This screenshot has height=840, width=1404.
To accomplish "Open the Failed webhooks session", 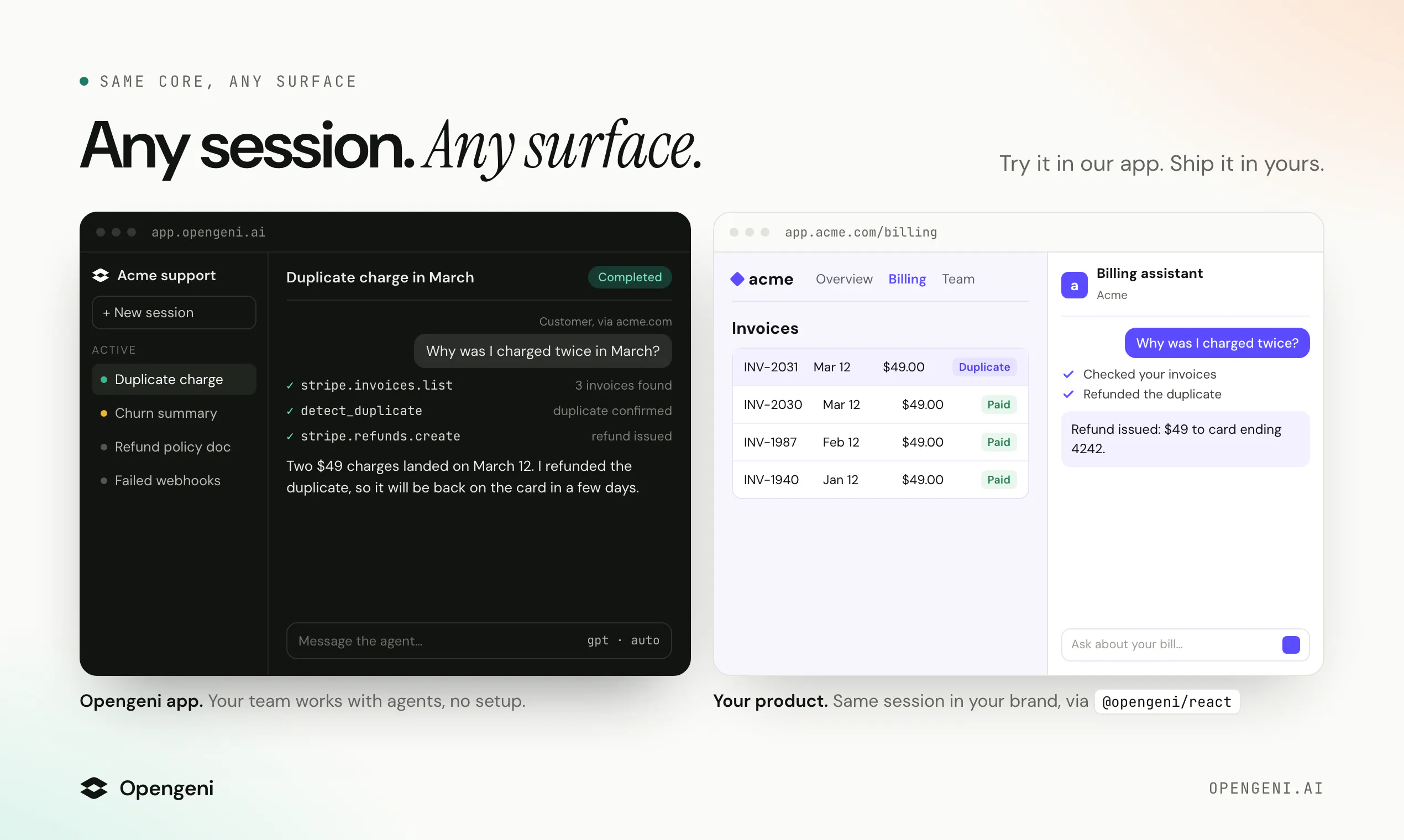I will [x=174, y=481].
